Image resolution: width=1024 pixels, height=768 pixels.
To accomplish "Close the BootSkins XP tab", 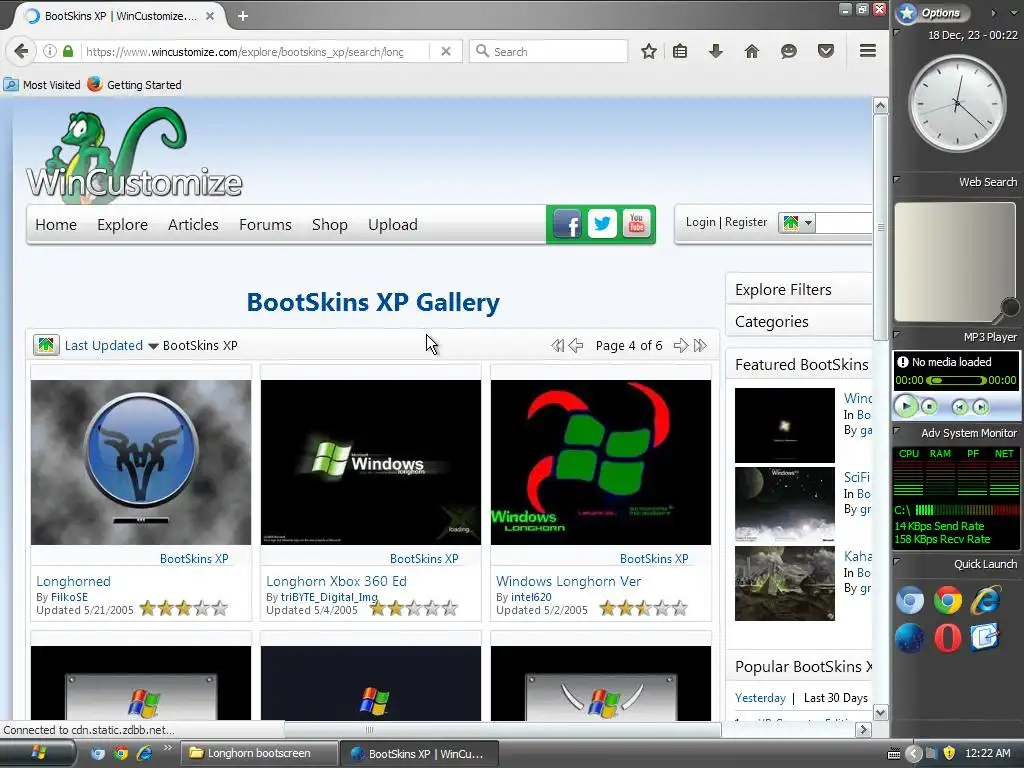I will click(x=210, y=16).
